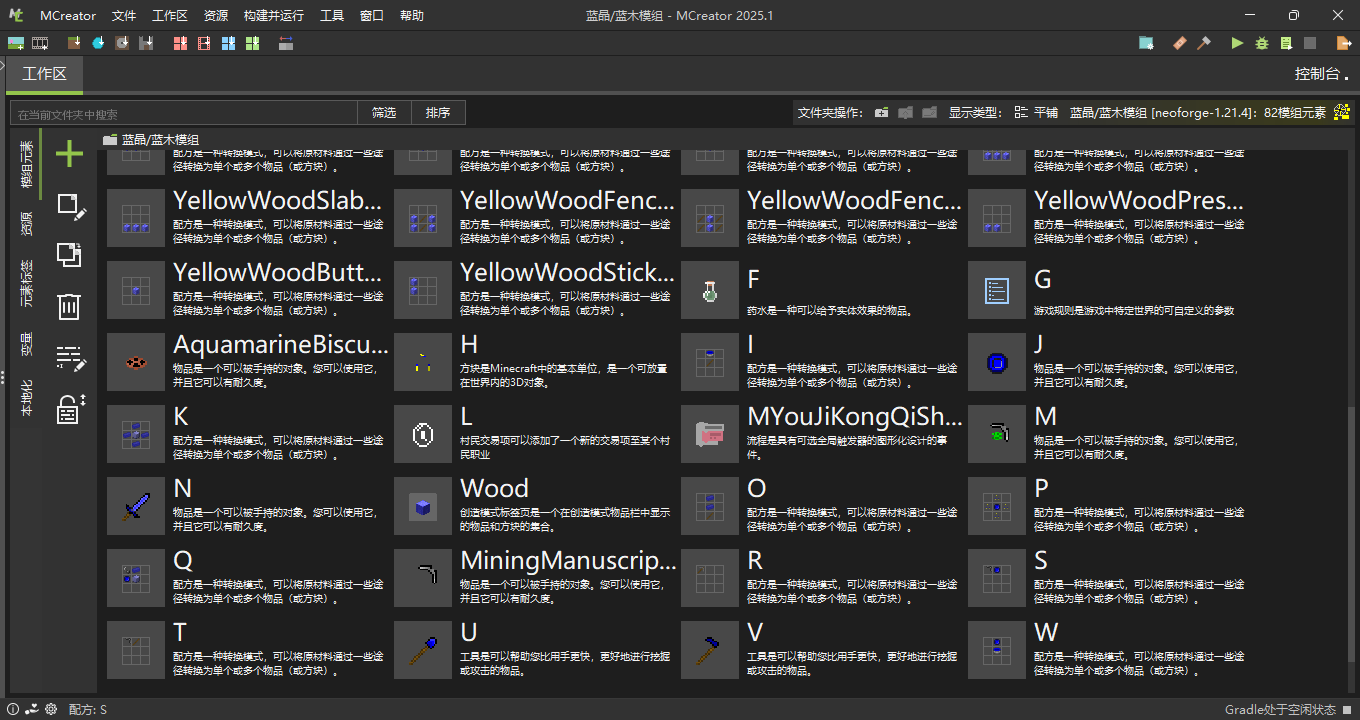This screenshot has height=720, width=1360.
Task: Click the search field in current folder
Action: tap(183, 114)
